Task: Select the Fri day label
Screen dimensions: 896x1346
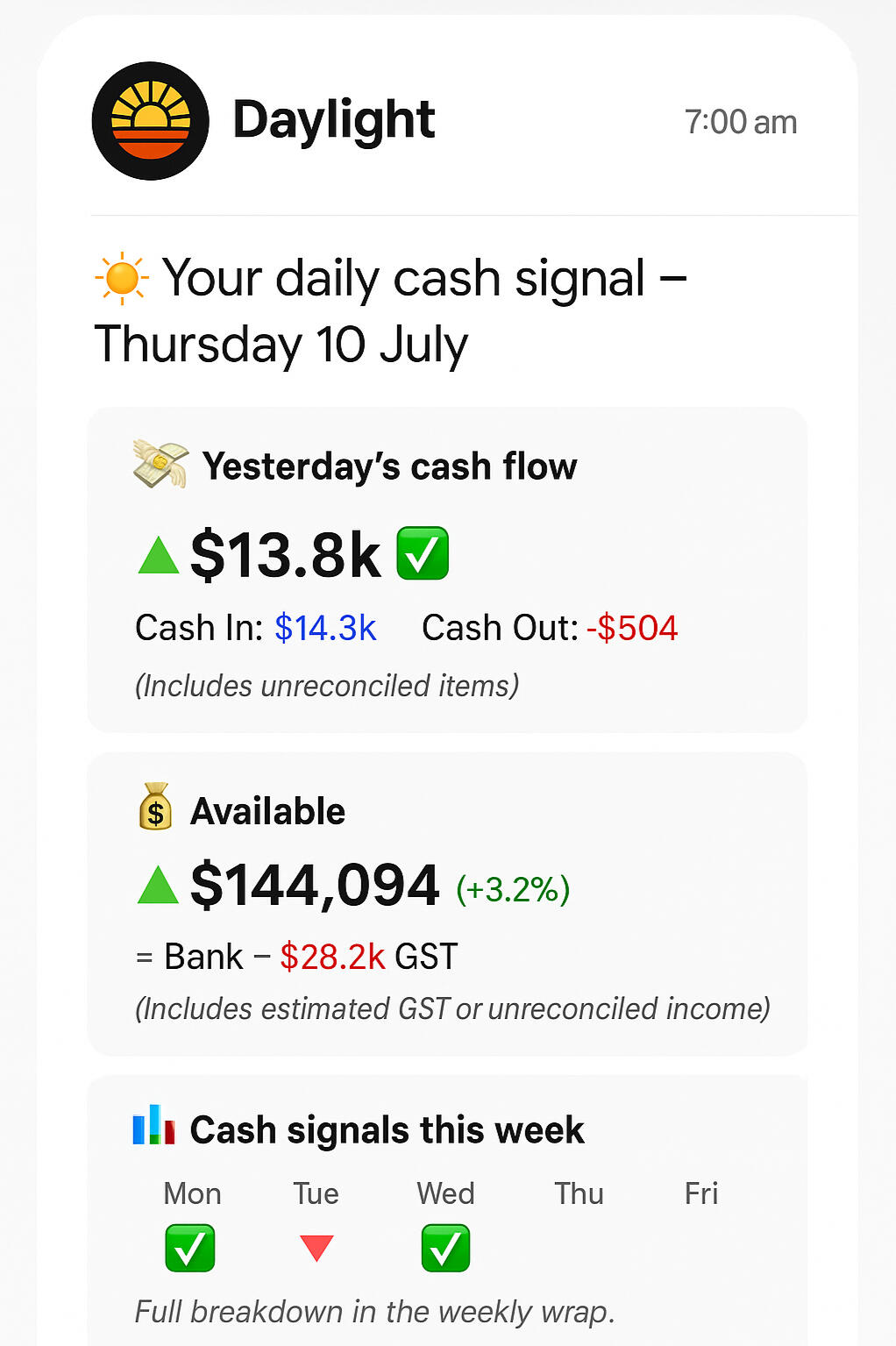Action: [x=700, y=1193]
